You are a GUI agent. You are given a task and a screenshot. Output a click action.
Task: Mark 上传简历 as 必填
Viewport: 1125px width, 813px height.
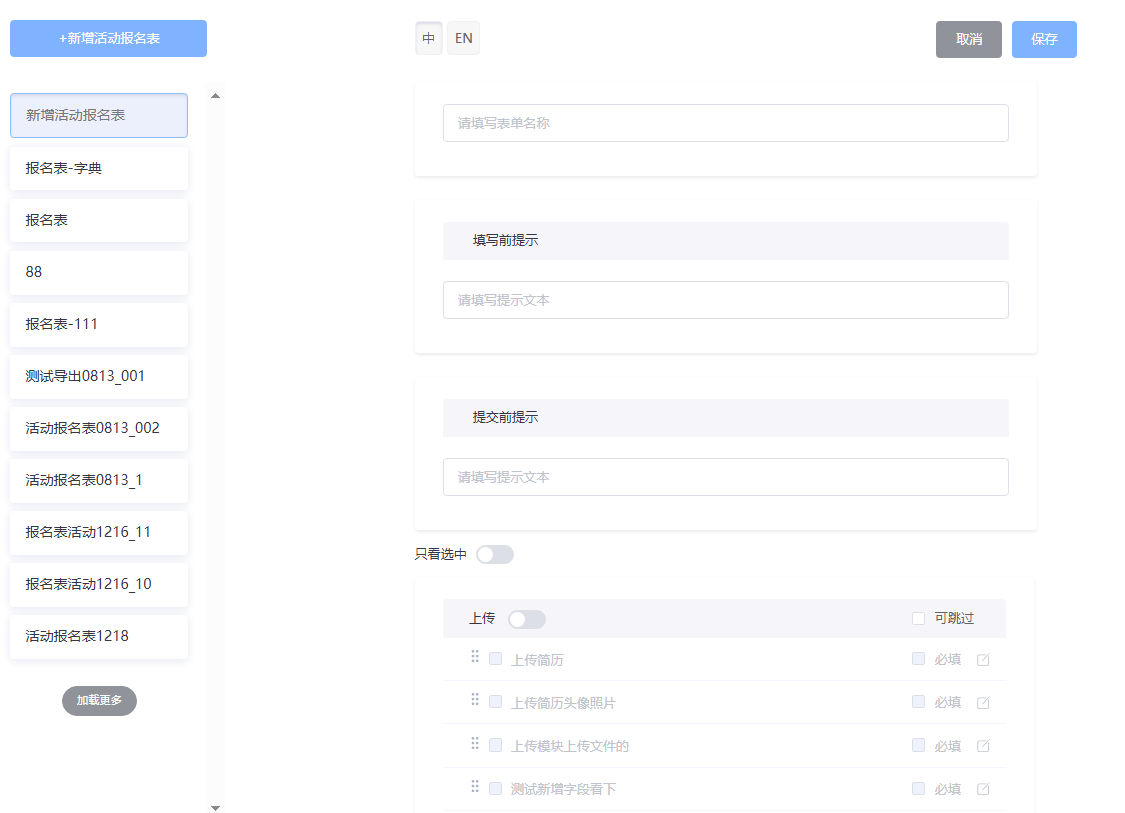918,659
